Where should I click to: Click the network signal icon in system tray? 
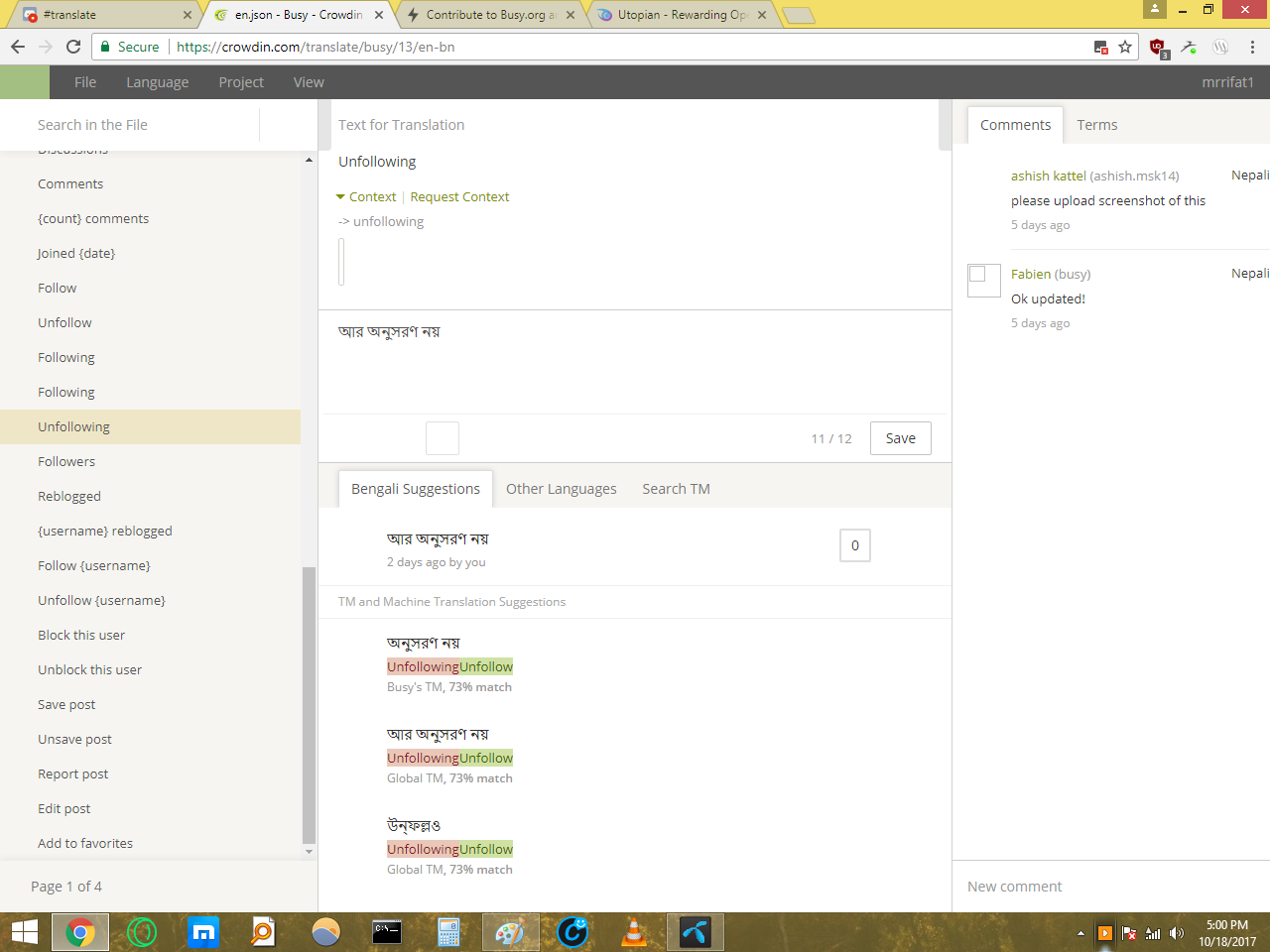1153,933
